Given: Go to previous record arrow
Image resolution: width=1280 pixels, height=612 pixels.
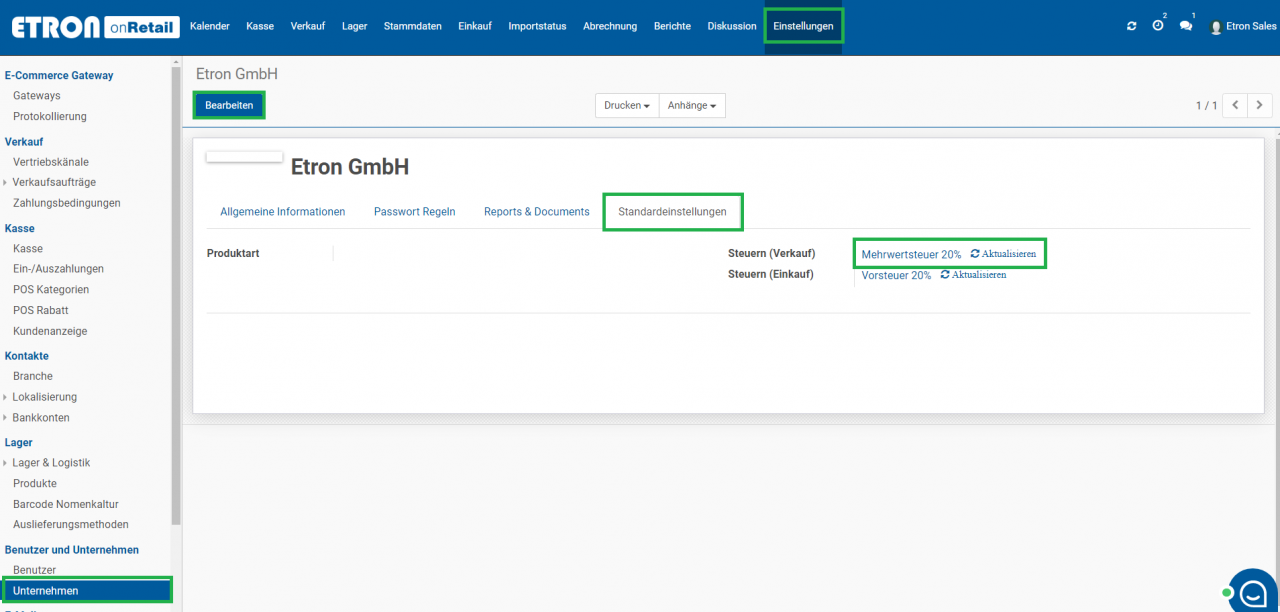Looking at the screenshot, I should (x=1236, y=105).
